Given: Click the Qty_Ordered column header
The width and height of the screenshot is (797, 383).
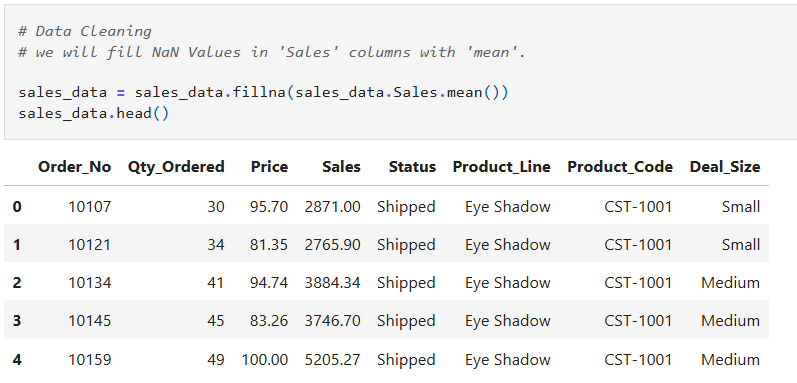Looking at the screenshot, I should click(x=176, y=167).
